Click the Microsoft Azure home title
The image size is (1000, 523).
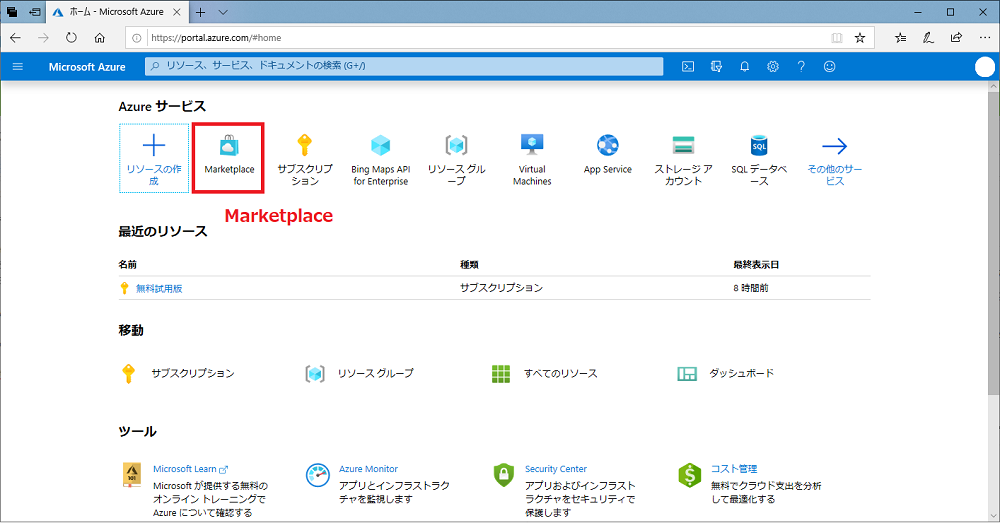pyautogui.click(x=87, y=67)
